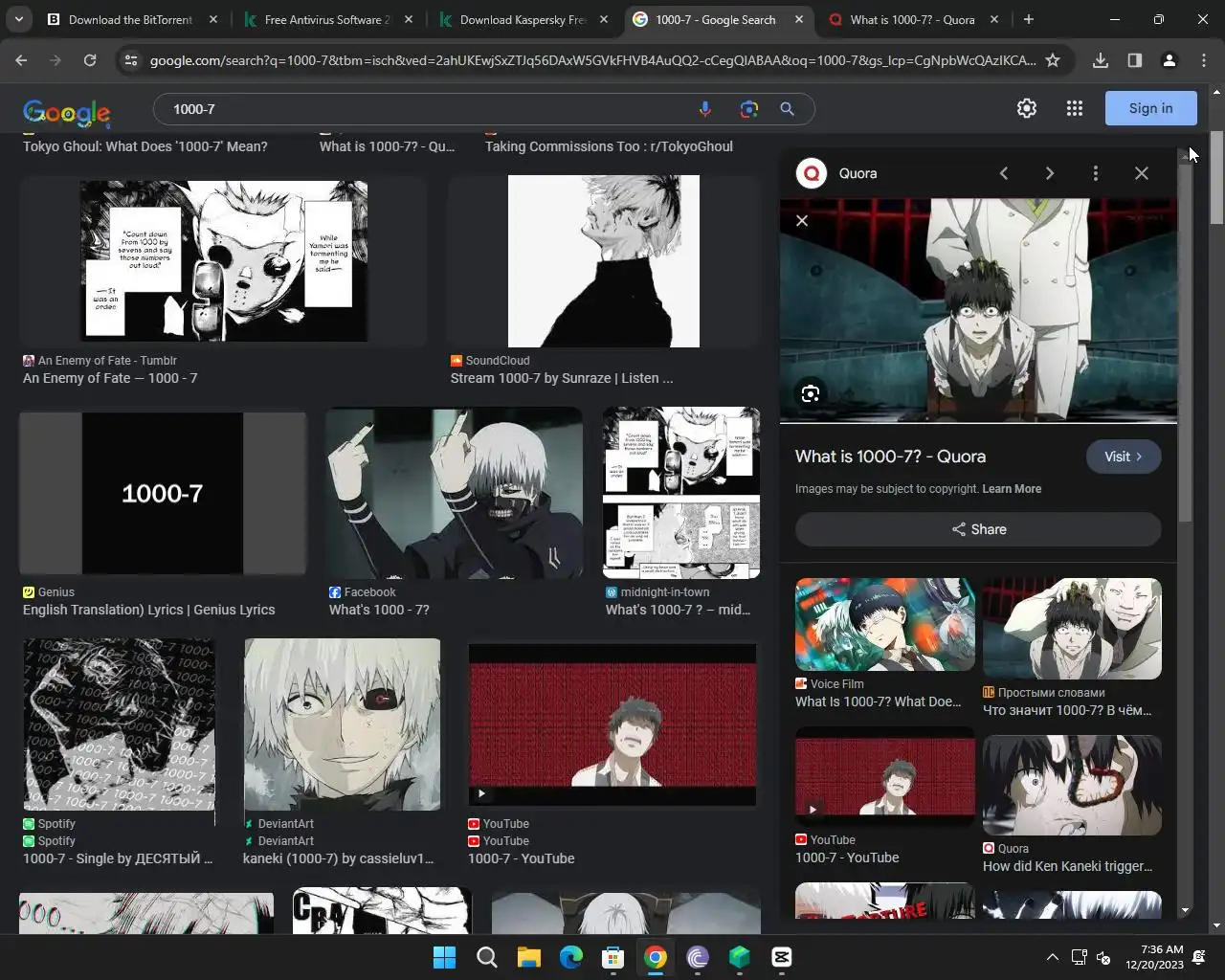The image size is (1225, 980).
Task: Dismiss overlay X on preview image
Action: click(x=802, y=221)
